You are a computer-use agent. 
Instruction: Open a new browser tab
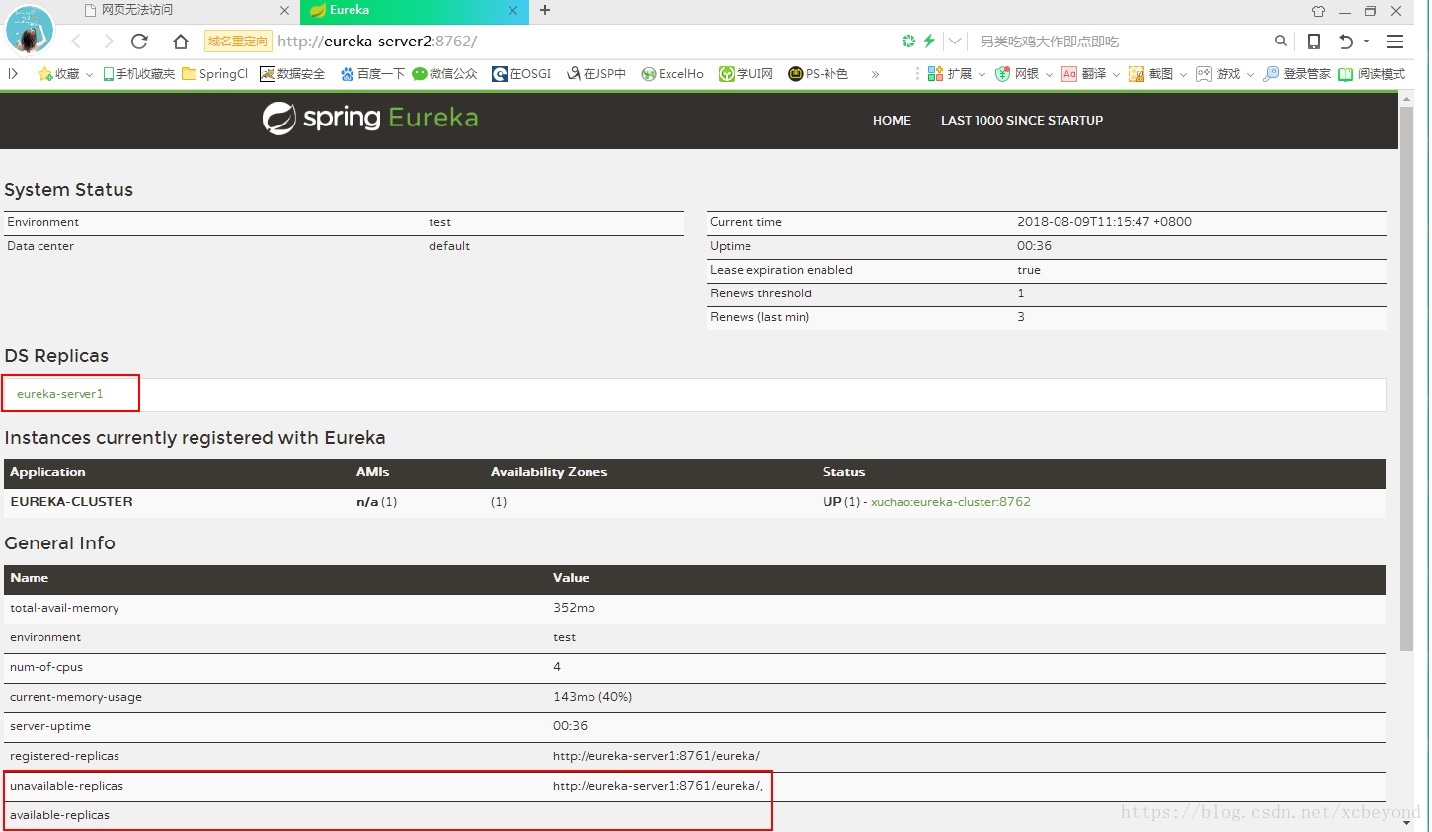(545, 11)
